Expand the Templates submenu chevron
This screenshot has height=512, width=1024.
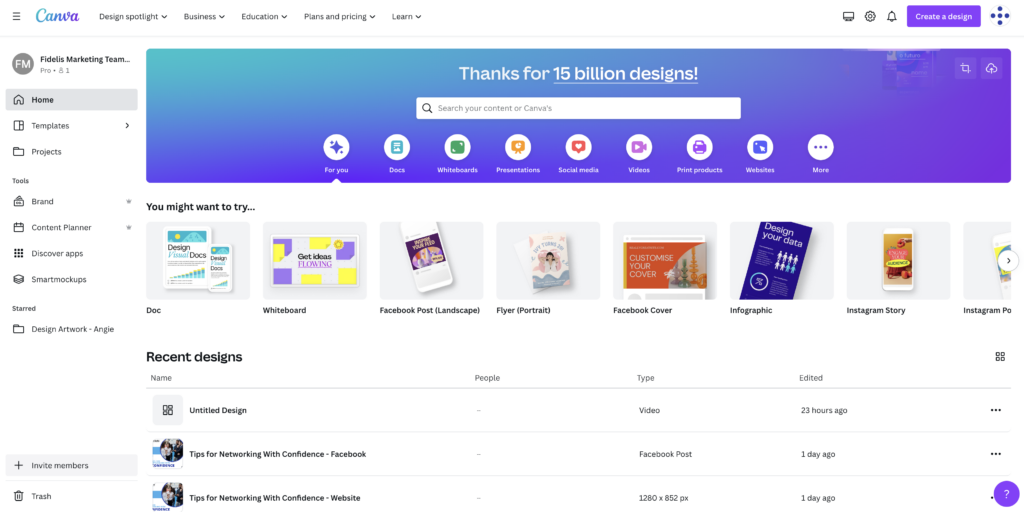click(127, 126)
